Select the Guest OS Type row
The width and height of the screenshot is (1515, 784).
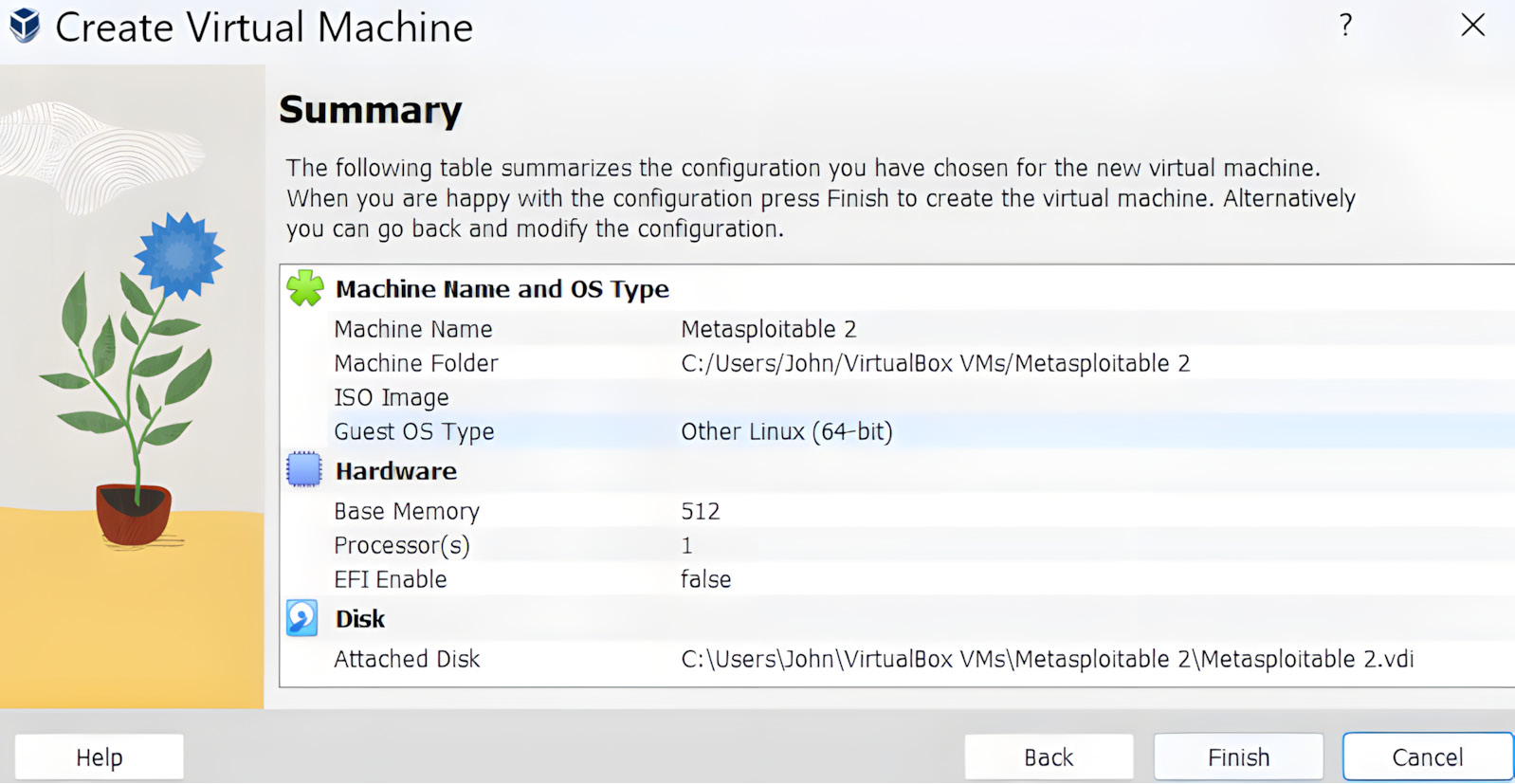click(414, 431)
